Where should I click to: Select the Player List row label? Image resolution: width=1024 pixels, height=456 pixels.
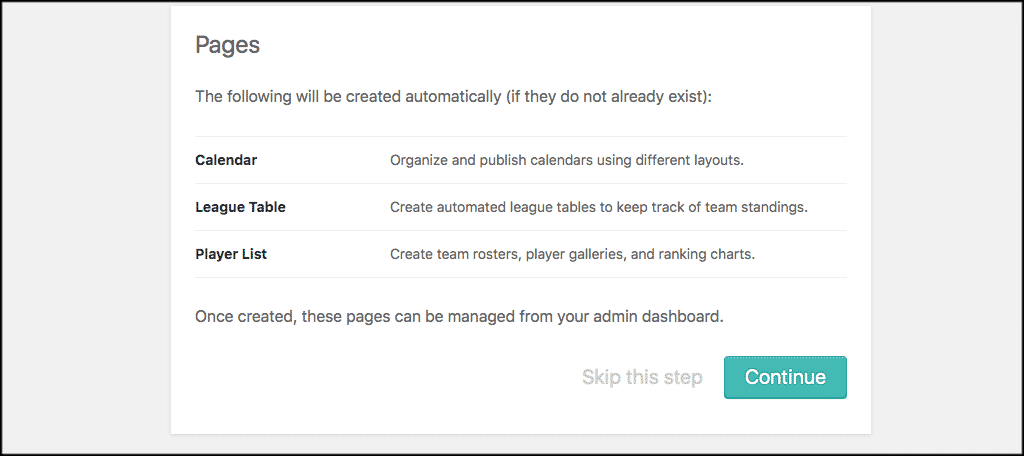point(231,254)
